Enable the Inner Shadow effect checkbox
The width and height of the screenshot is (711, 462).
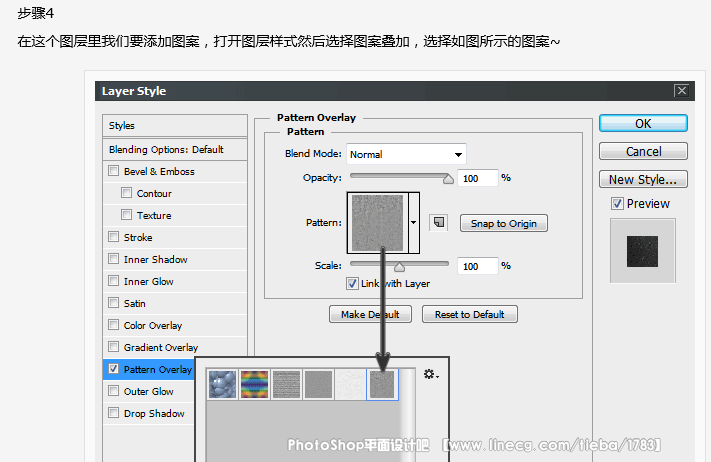[x=113, y=260]
